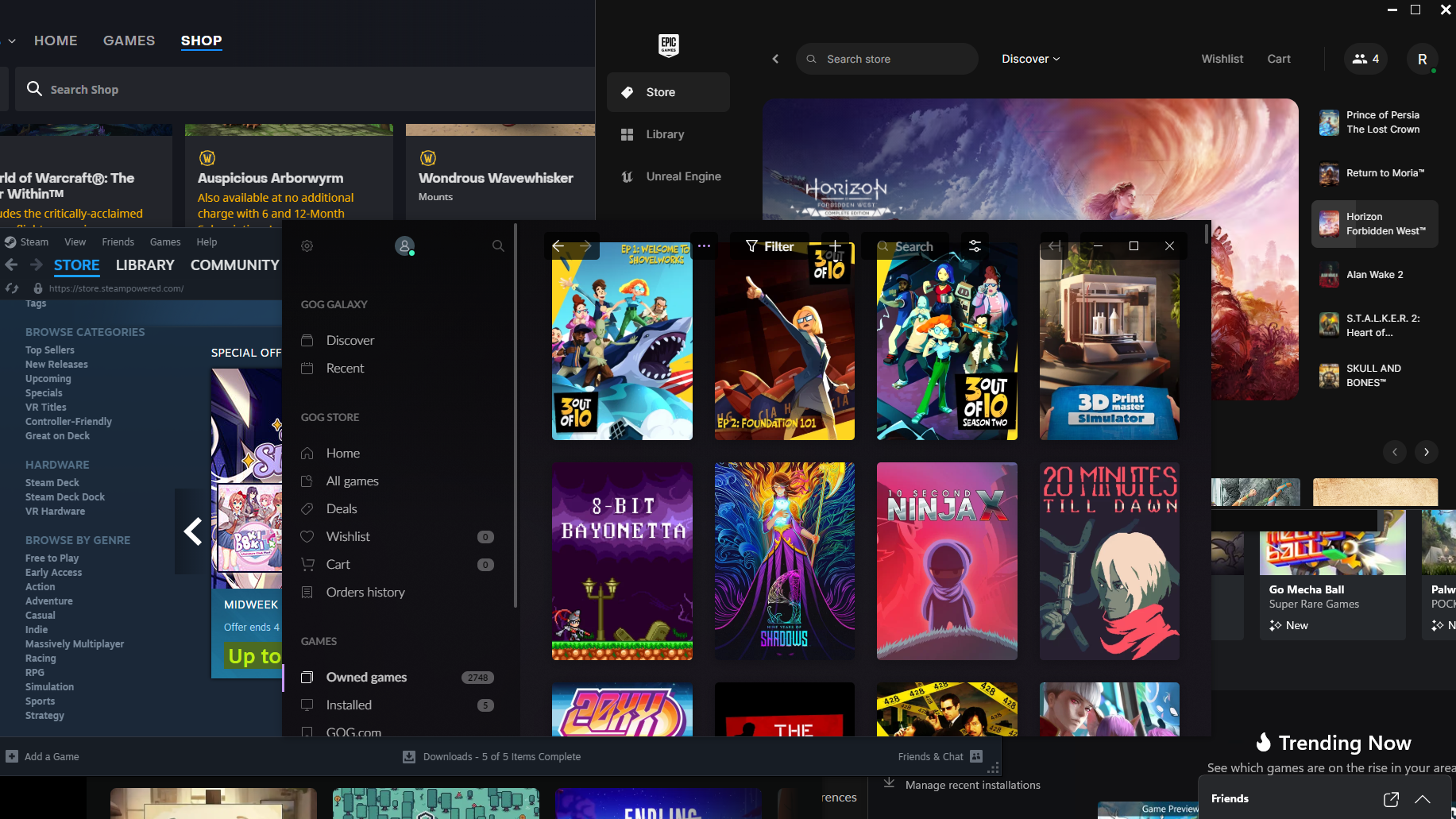This screenshot has height=819, width=1456.
Task: Click the GOG Galaxy user profile icon
Action: click(405, 245)
